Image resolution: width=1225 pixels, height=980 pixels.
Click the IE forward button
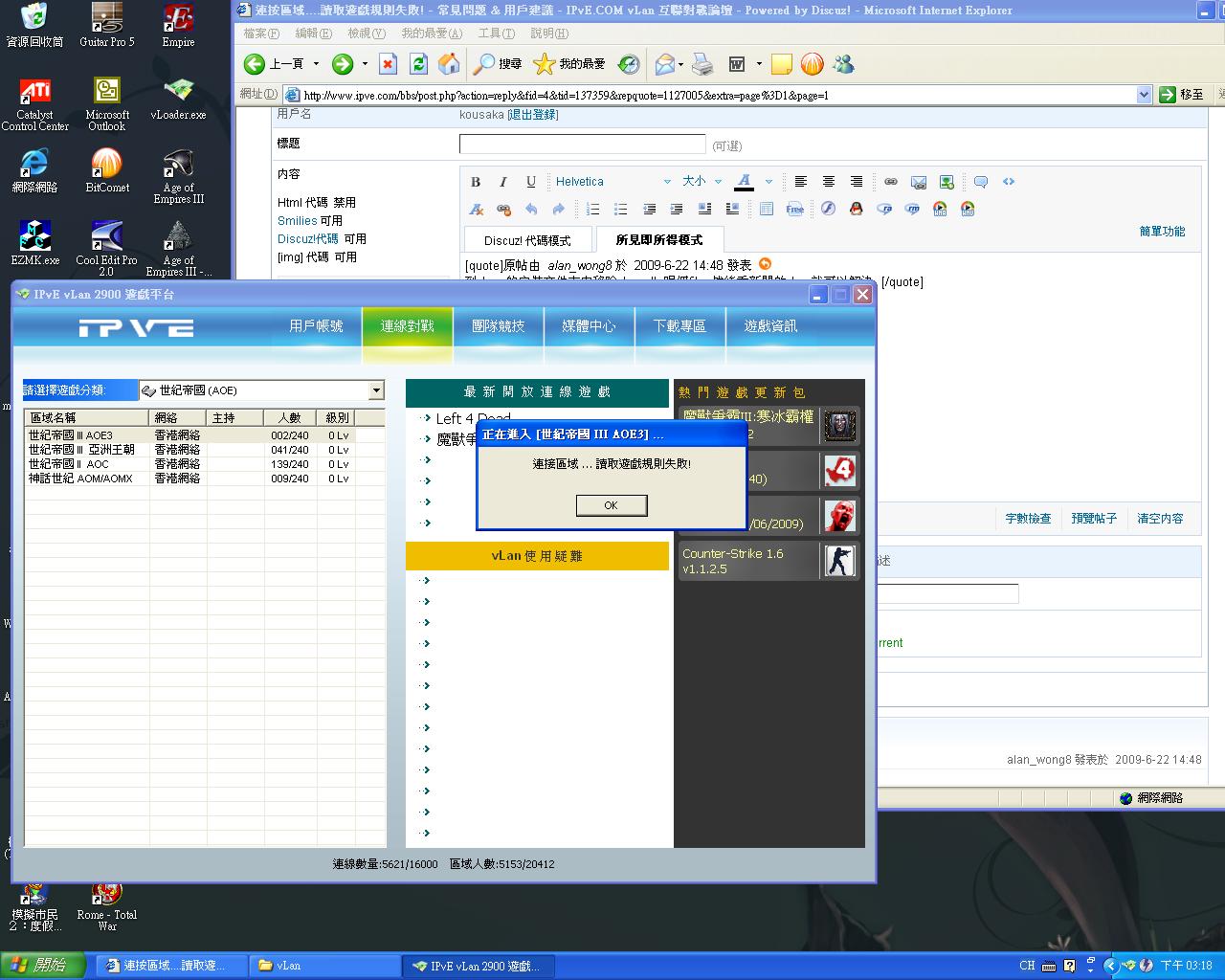point(343,64)
